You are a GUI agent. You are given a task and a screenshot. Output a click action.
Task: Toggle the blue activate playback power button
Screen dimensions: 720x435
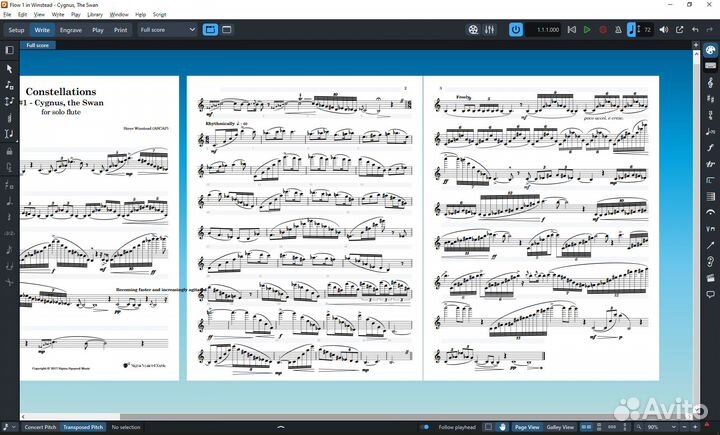click(x=516, y=30)
